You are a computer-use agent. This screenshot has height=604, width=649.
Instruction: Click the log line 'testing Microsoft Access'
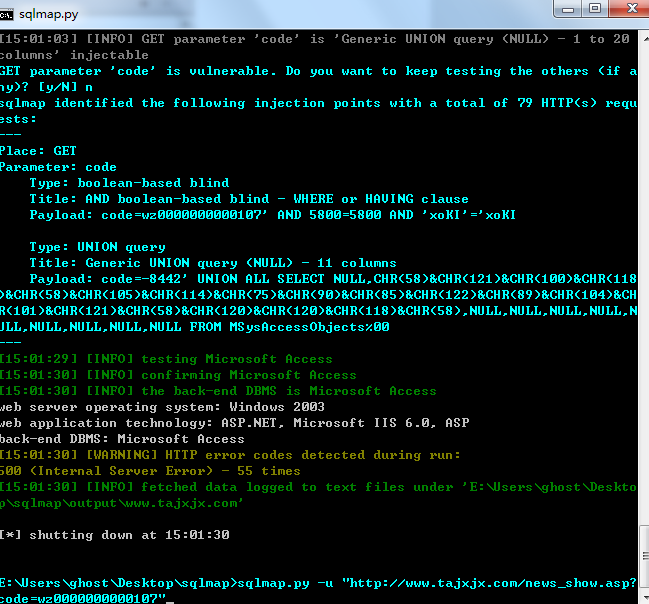[x=166, y=359]
